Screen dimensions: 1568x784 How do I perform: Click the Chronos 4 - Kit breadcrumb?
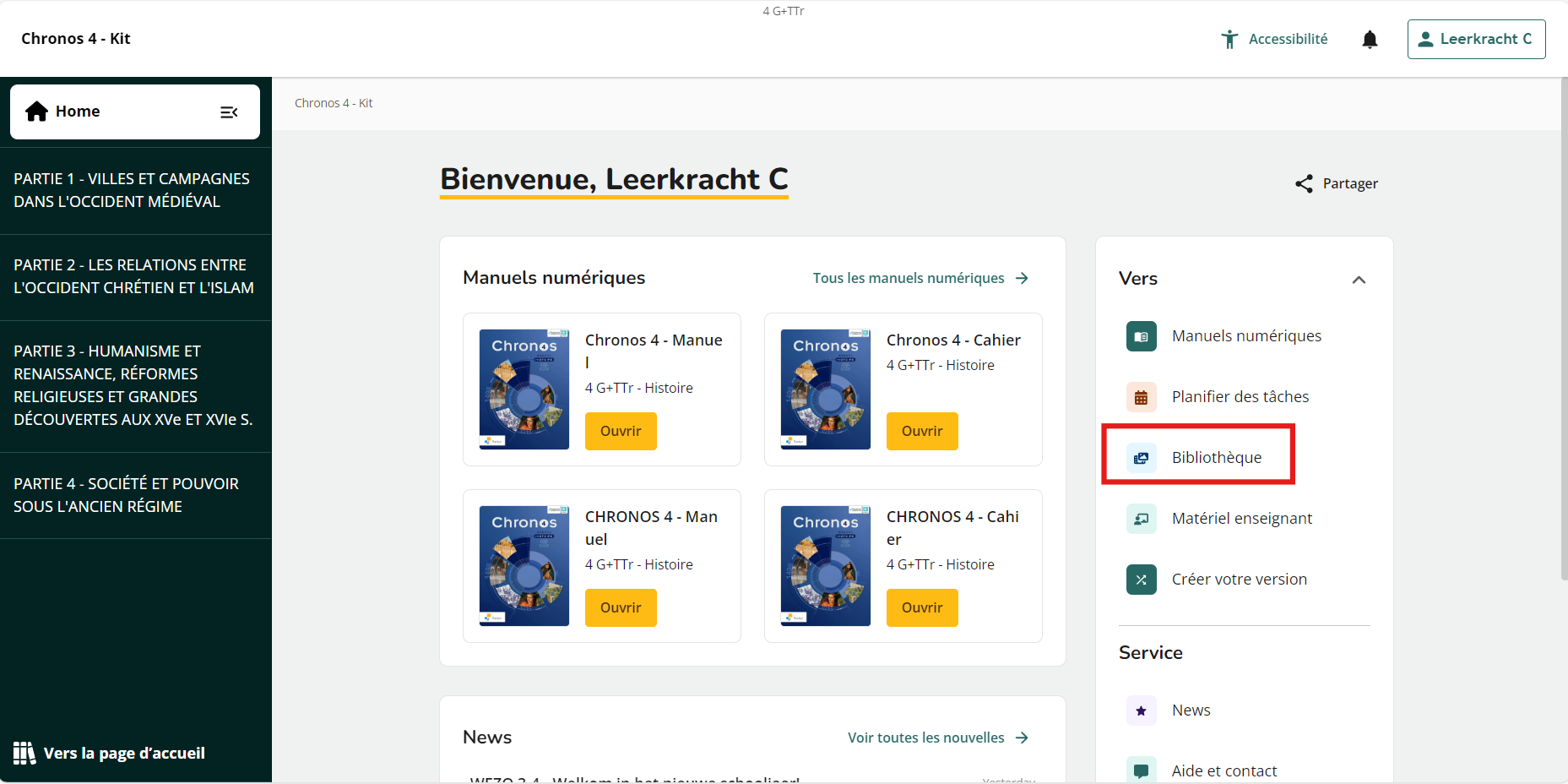(x=334, y=103)
